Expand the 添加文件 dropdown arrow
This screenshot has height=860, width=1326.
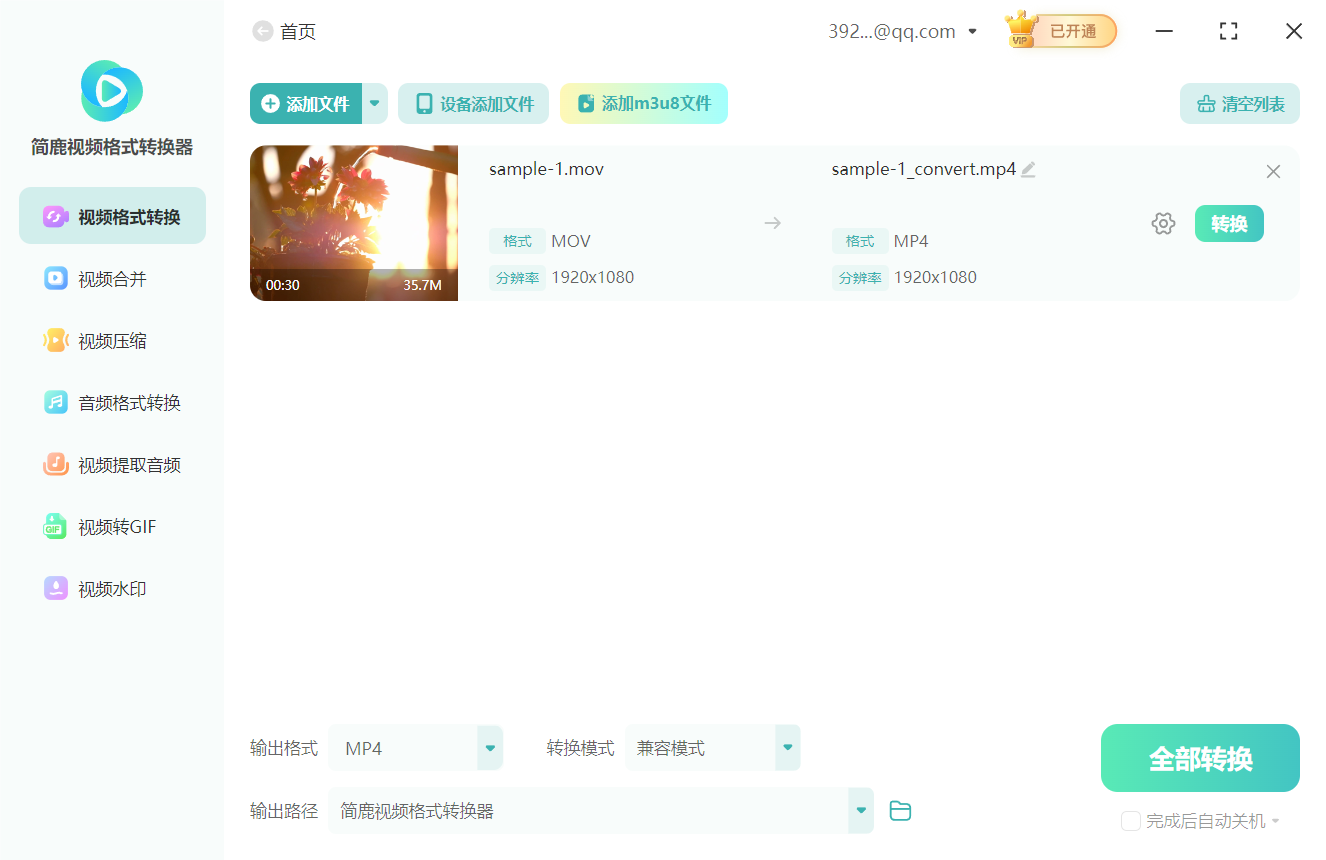(374, 103)
